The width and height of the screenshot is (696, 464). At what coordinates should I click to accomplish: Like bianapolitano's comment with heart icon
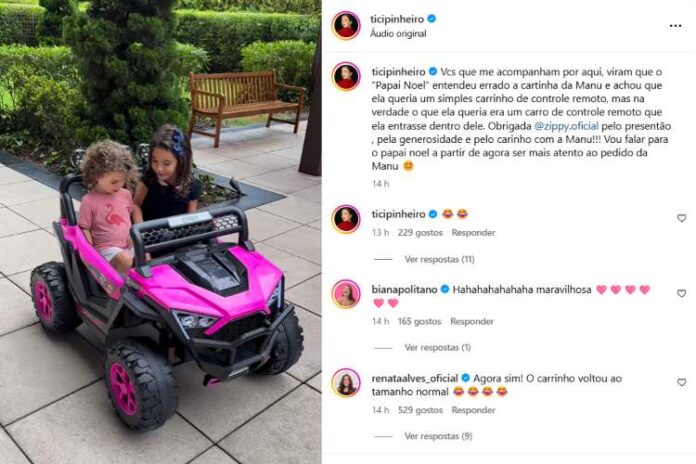click(681, 293)
